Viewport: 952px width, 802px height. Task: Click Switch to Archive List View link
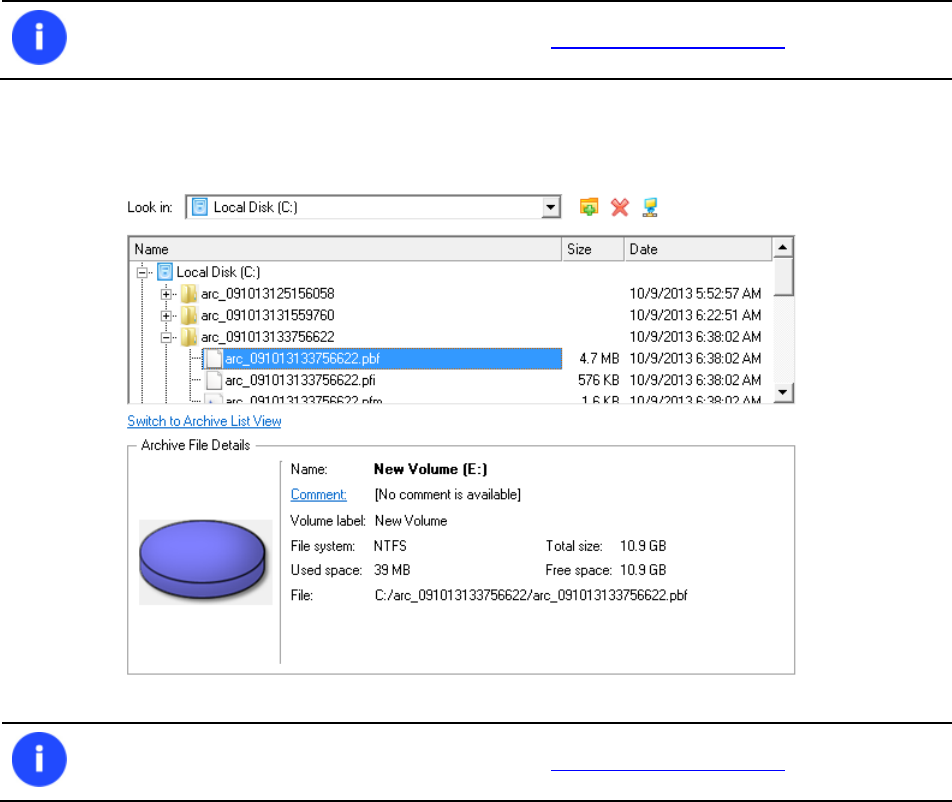pyautogui.click(x=204, y=421)
